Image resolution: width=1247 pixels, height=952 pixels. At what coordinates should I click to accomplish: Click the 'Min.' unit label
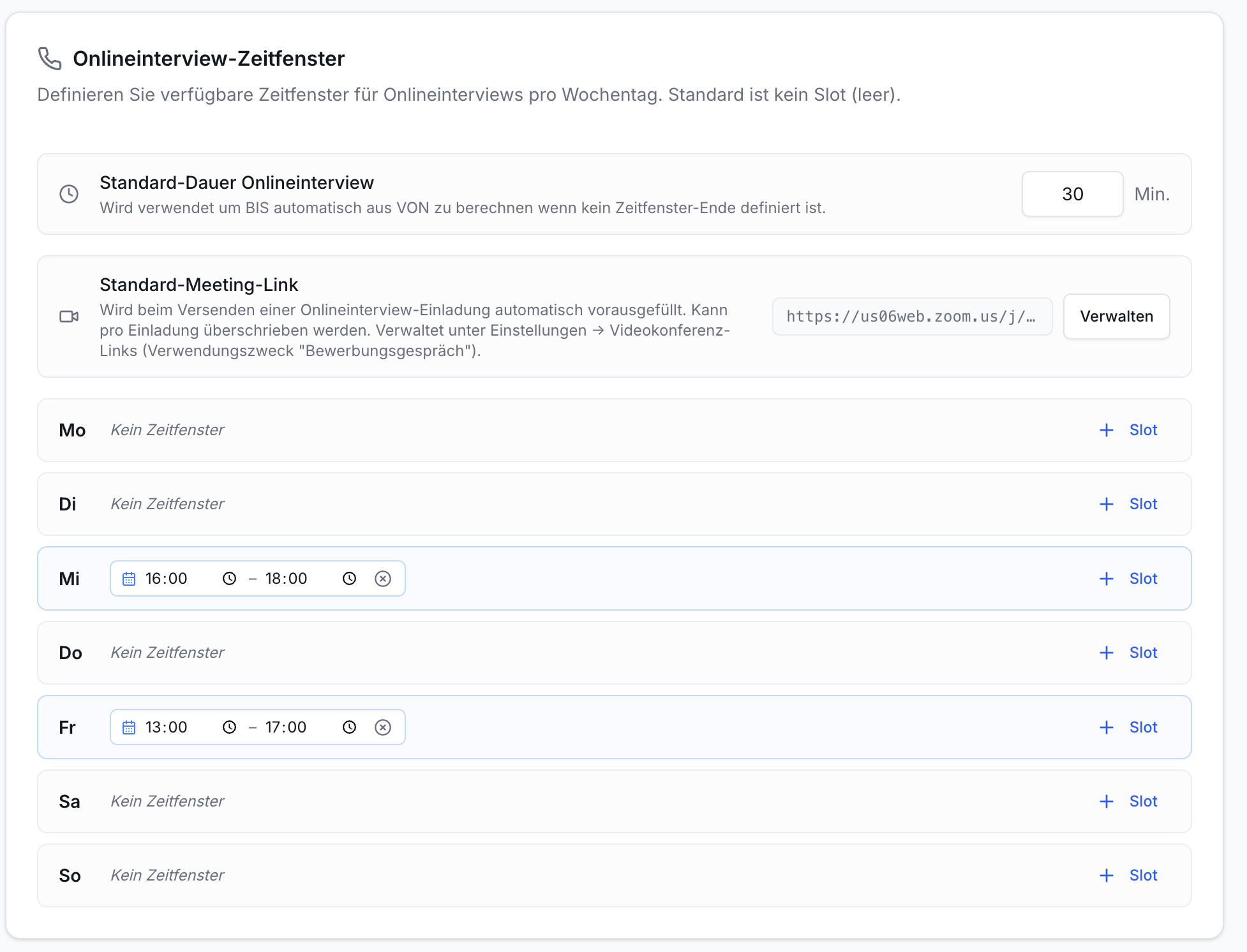point(1152,194)
